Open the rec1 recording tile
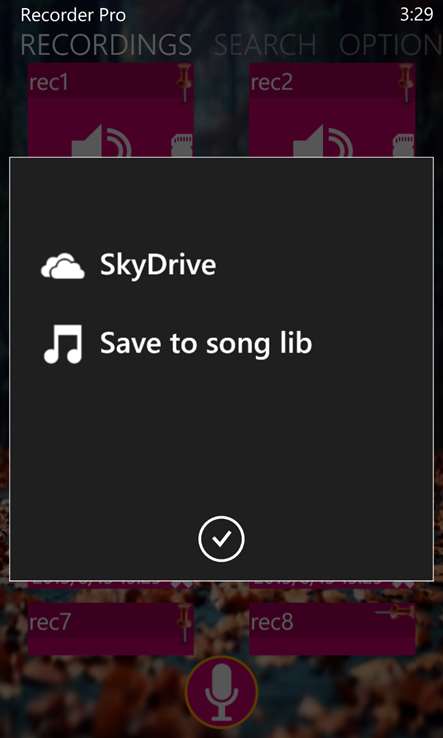 click(x=111, y=110)
